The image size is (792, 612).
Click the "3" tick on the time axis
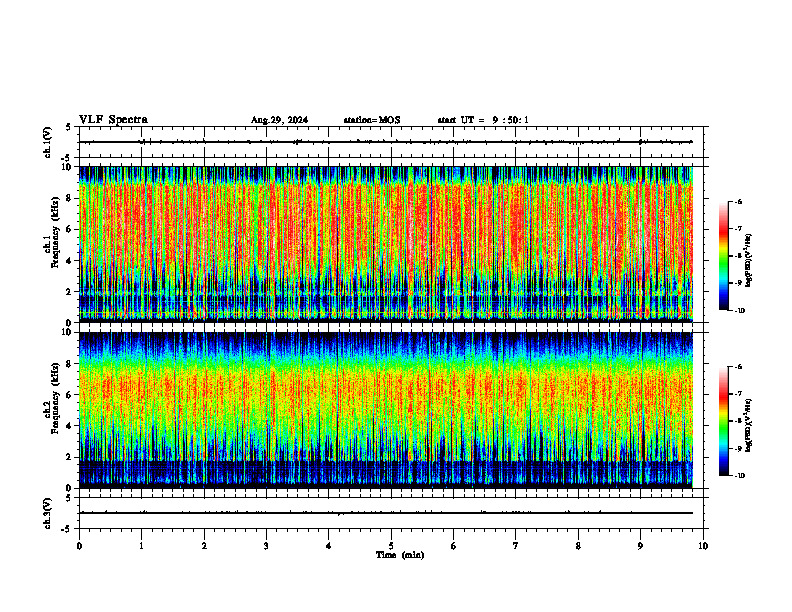pyautogui.click(x=266, y=546)
